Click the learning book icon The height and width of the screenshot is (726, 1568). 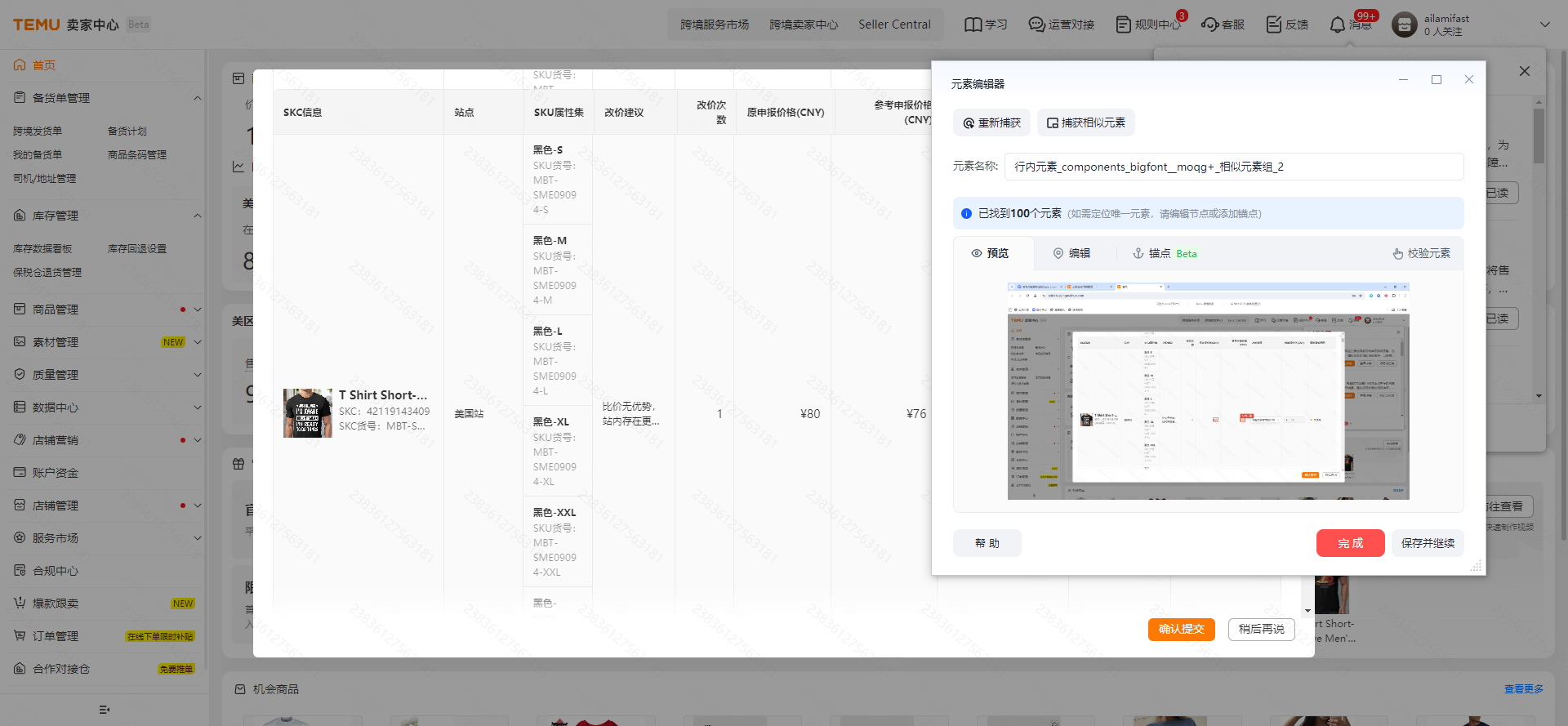[x=973, y=25]
